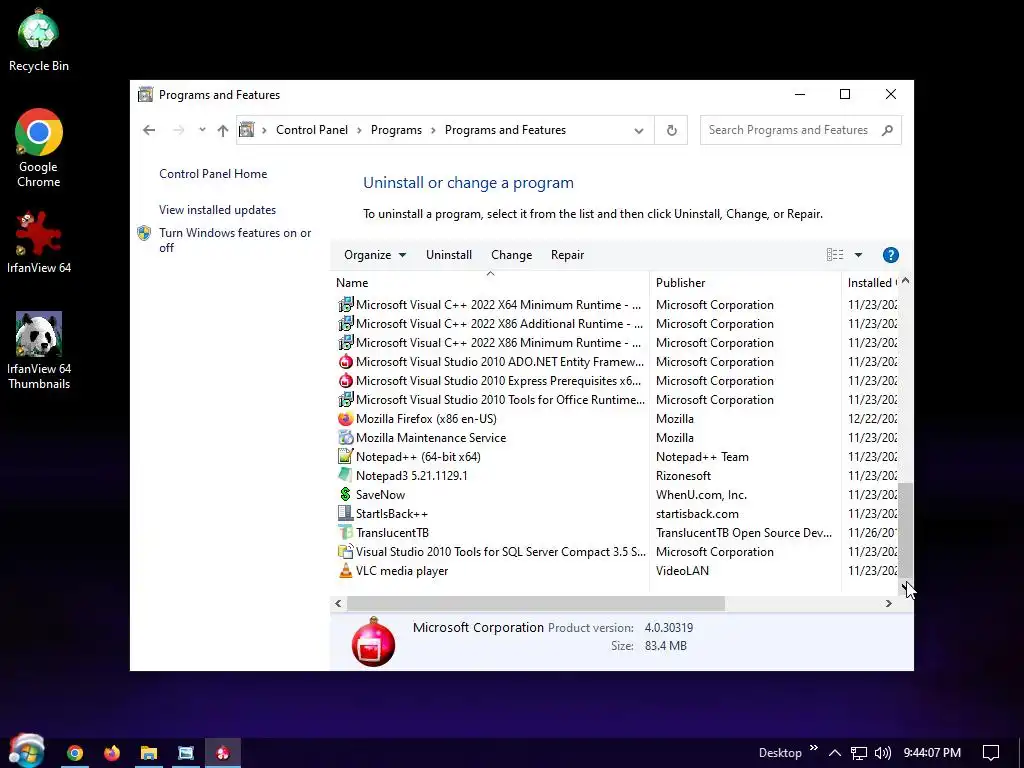
Task: Expand the chevron after Control Panel breadcrumb
Action: pyautogui.click(x=359, y=130)
